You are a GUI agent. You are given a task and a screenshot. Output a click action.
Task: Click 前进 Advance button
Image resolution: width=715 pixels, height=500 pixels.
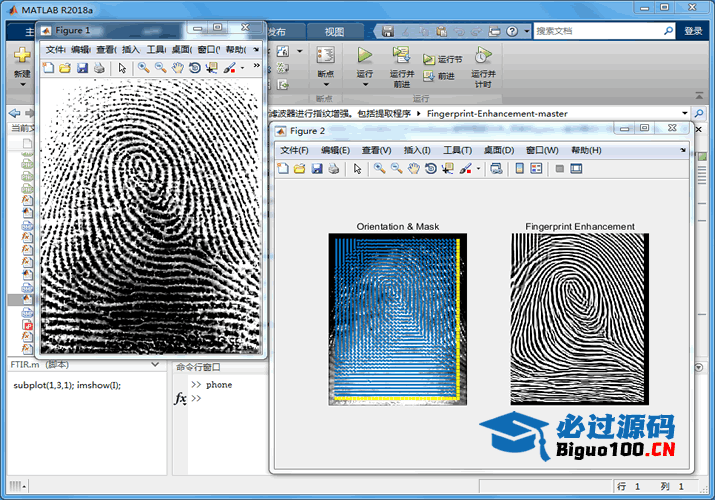tap(439, 76)
